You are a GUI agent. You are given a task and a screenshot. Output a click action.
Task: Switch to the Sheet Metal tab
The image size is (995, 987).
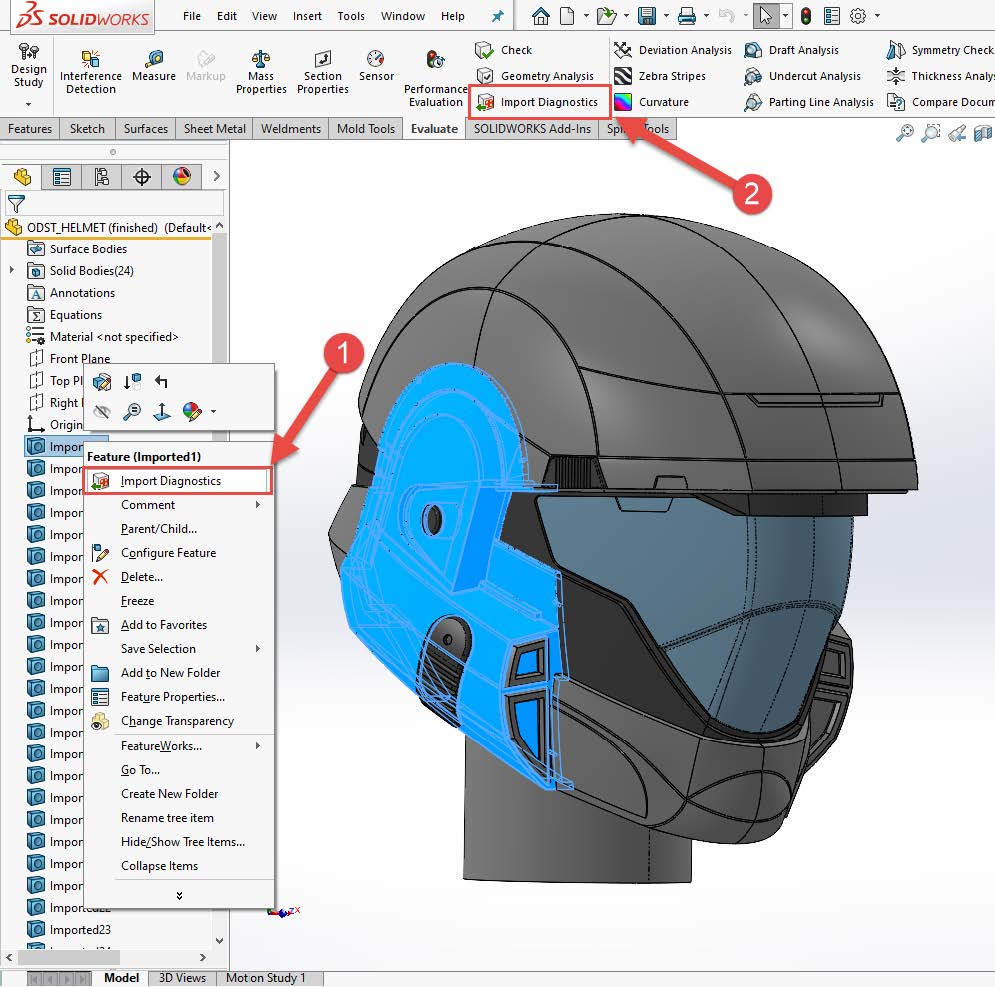point(214,129)
